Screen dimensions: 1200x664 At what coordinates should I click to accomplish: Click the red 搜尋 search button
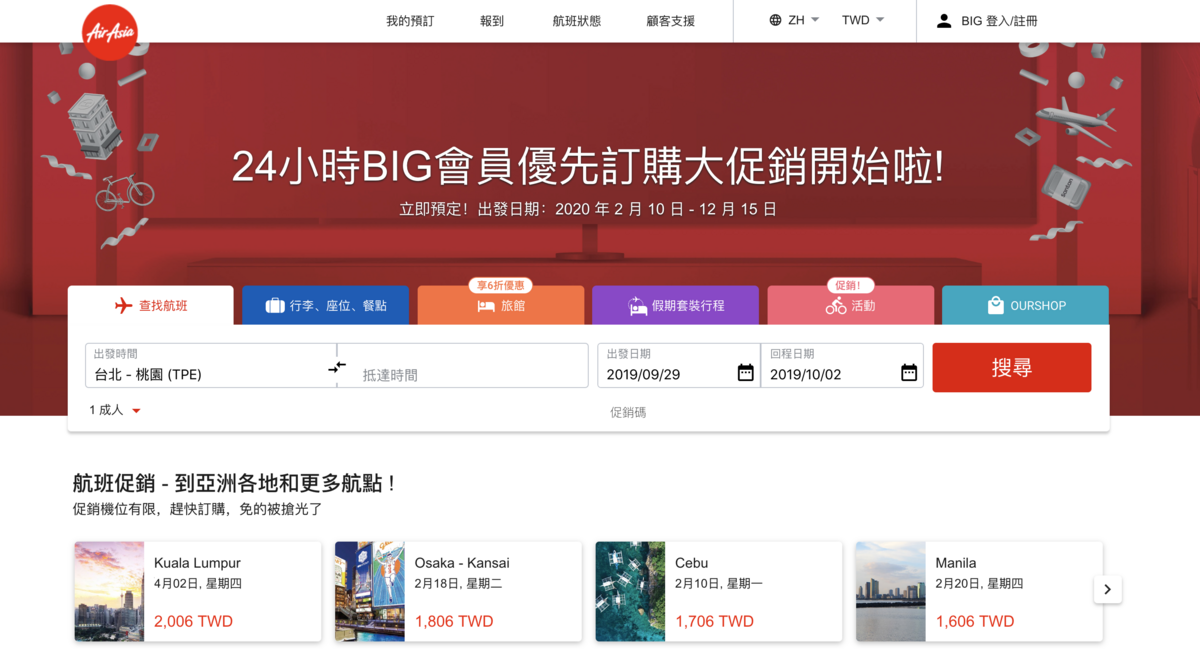[1012, 367]
